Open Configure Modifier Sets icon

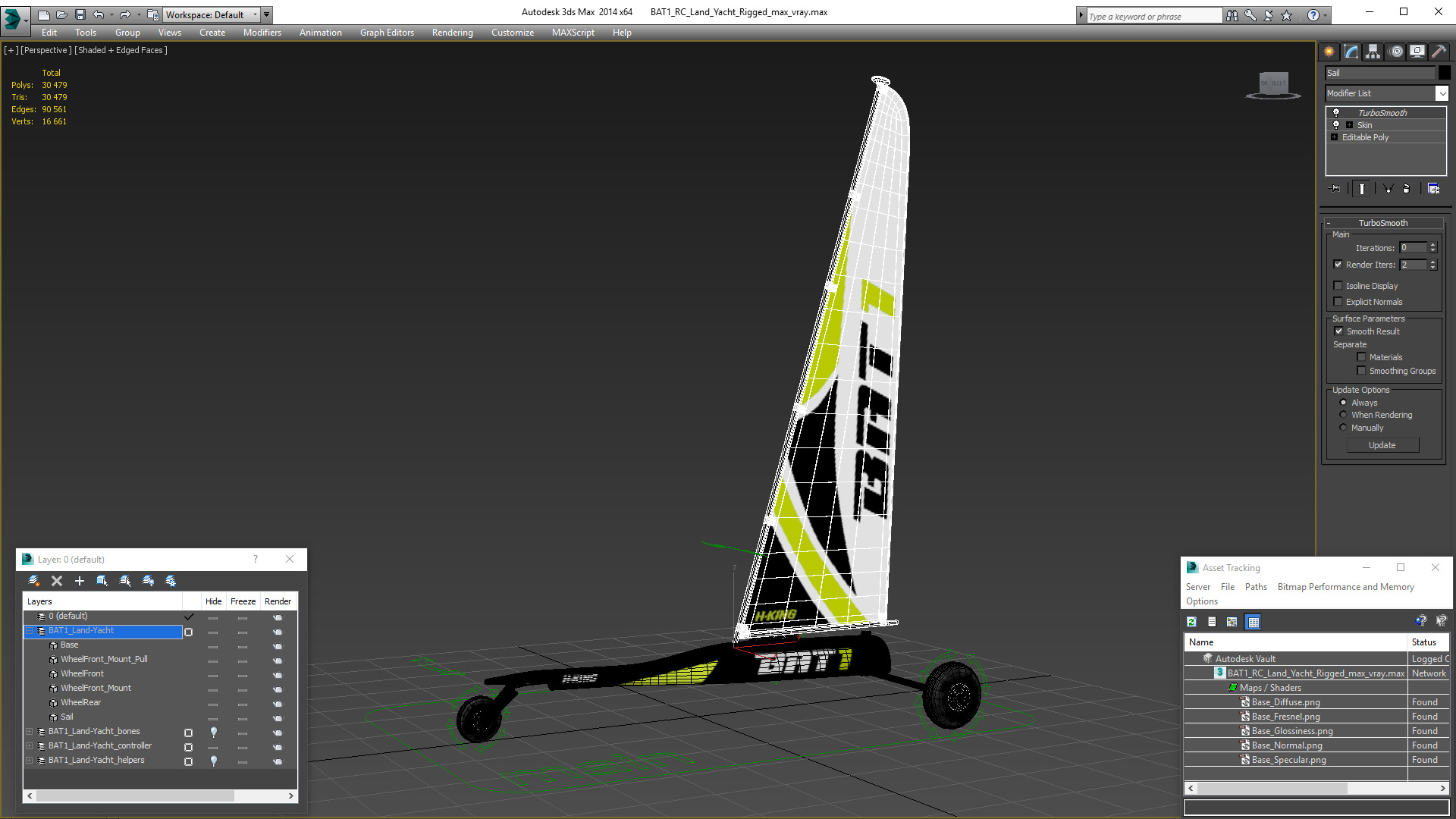[1433, 189]
